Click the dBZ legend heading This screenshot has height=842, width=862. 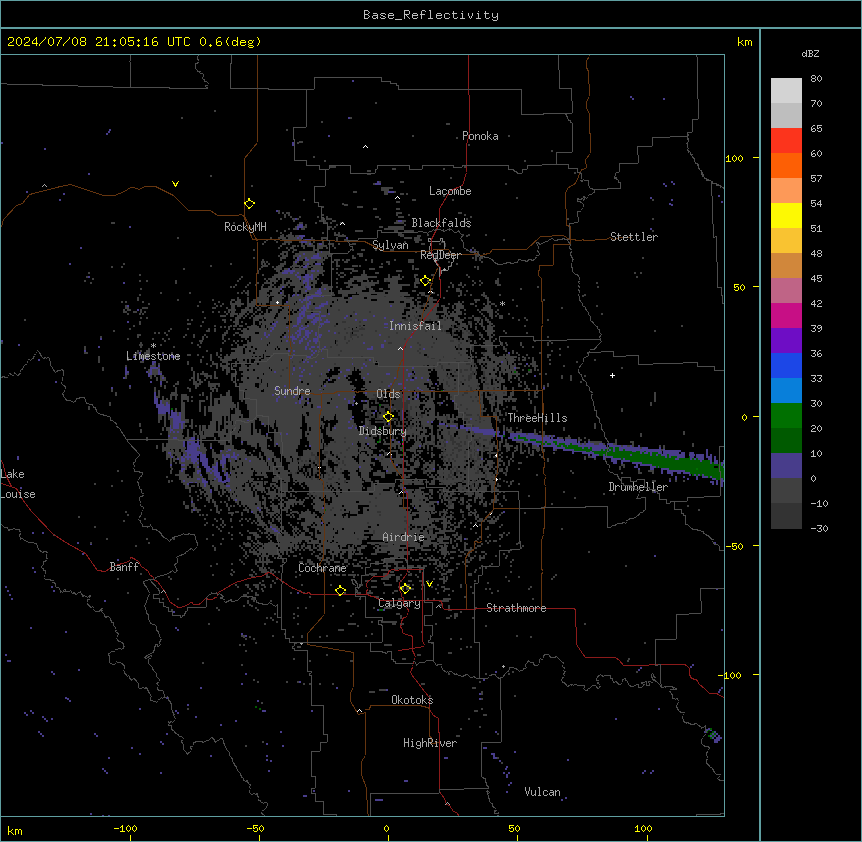point(810,54)
